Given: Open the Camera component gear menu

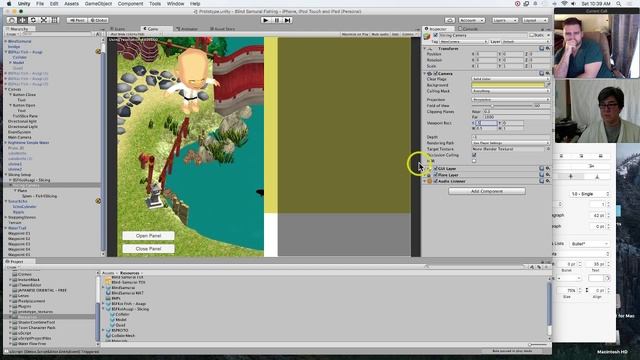Looking at the screenshot, I should (x=548, y=73).
